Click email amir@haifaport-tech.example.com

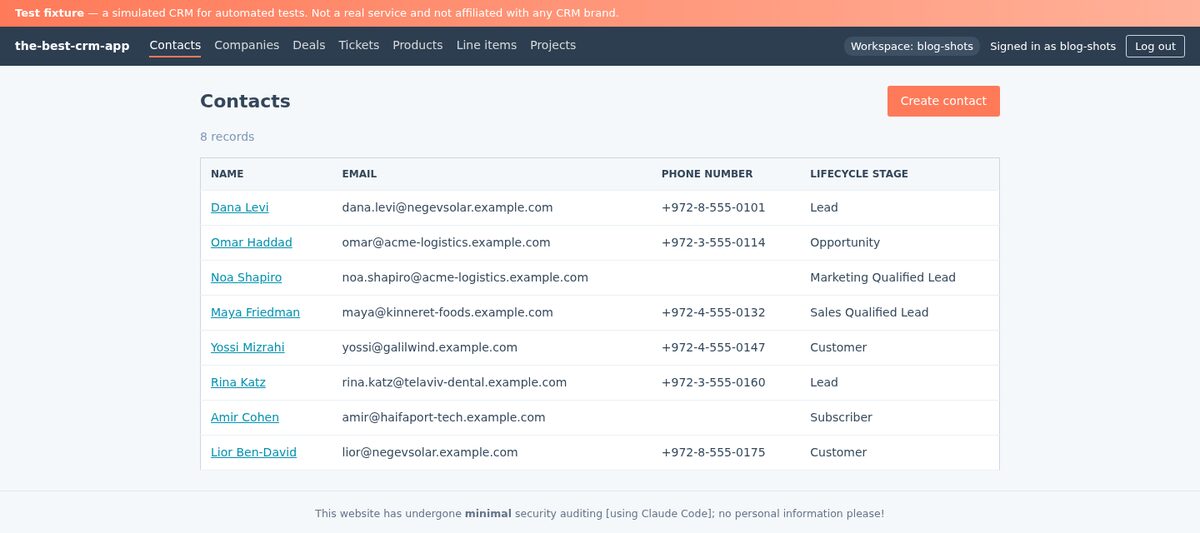click(444, 418)
